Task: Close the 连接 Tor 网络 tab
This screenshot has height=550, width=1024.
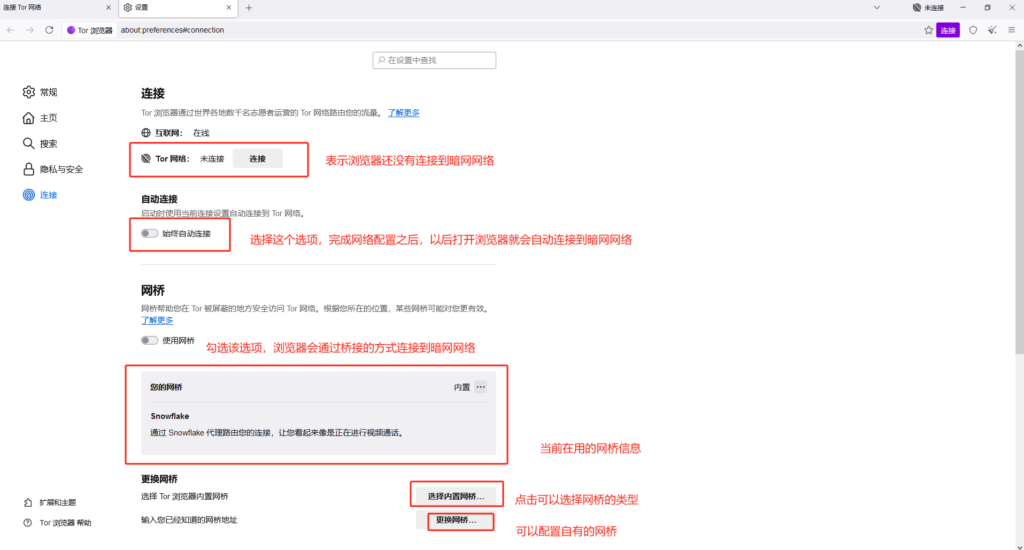Action: 108,8
